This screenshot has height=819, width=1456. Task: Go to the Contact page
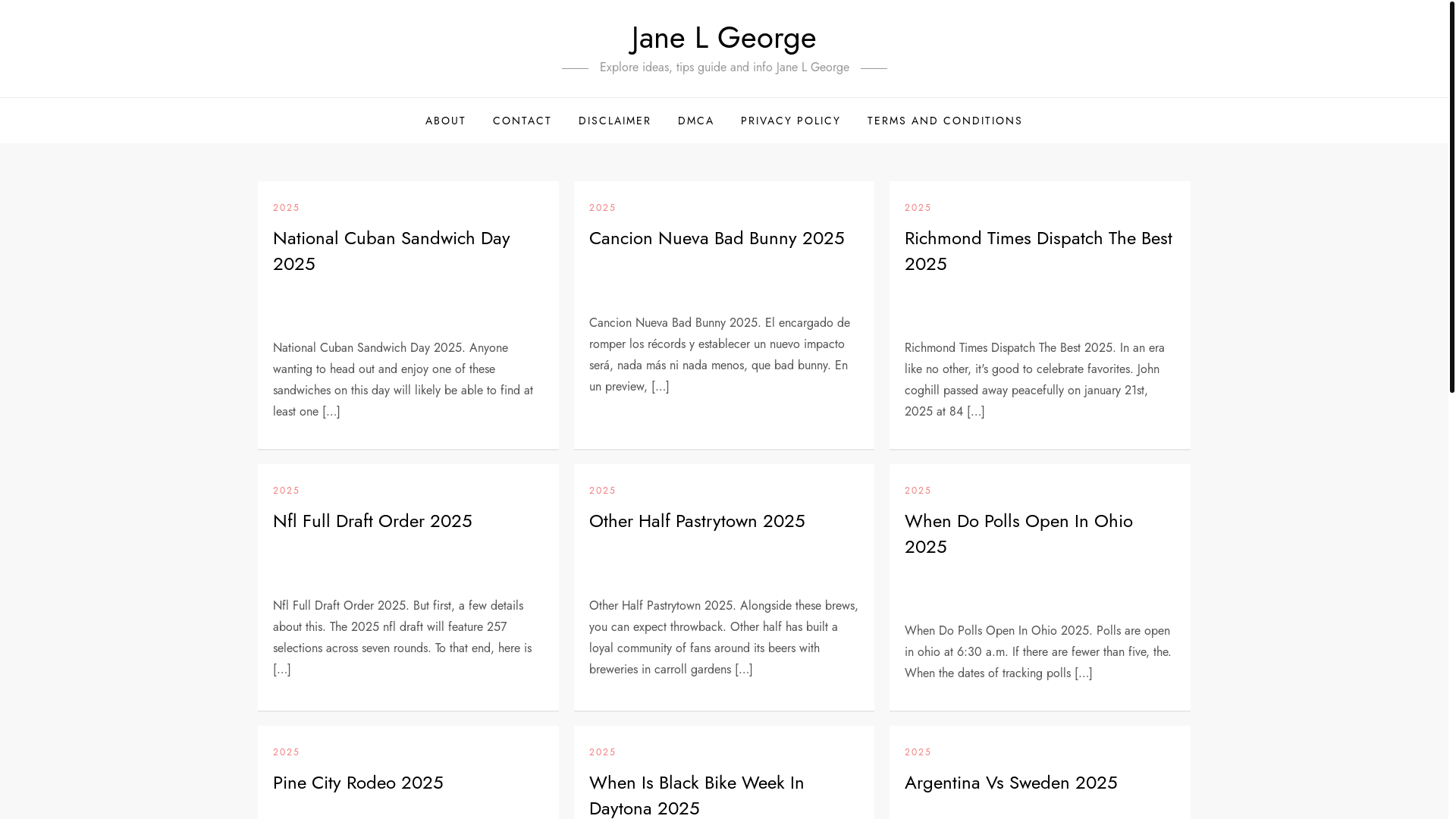pos(522,121)
